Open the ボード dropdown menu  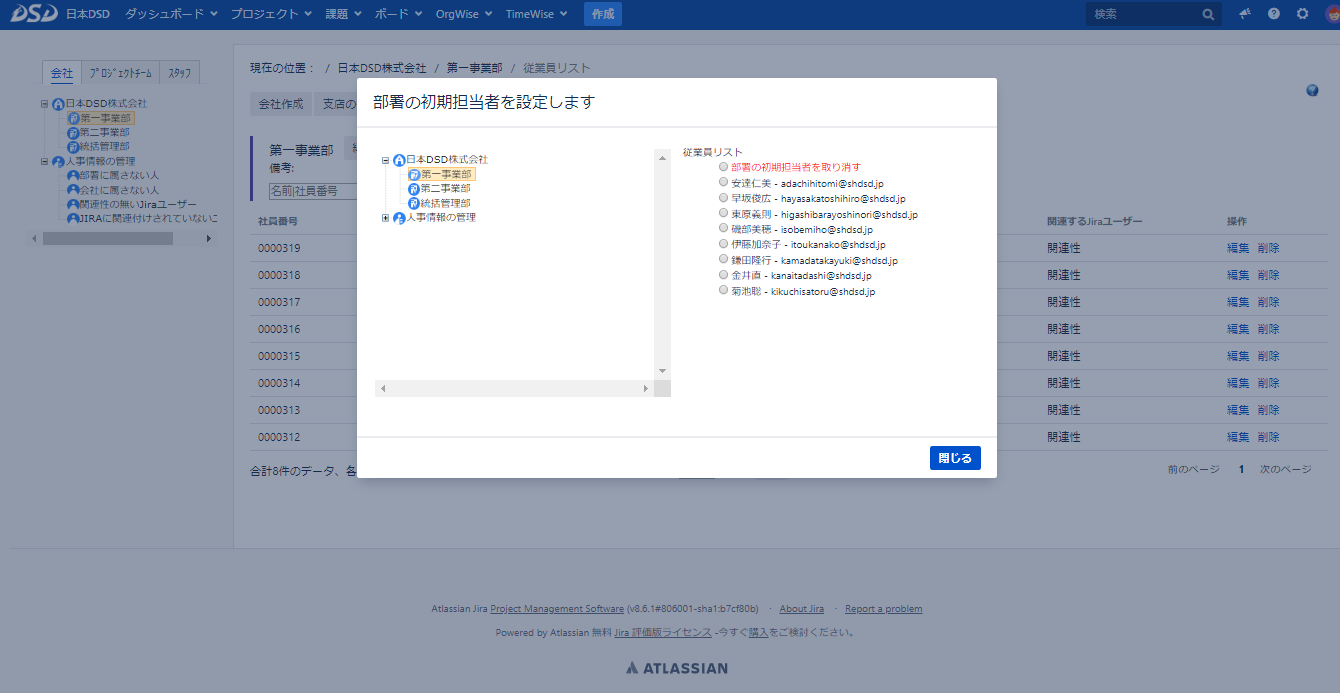tap(399, 14)
